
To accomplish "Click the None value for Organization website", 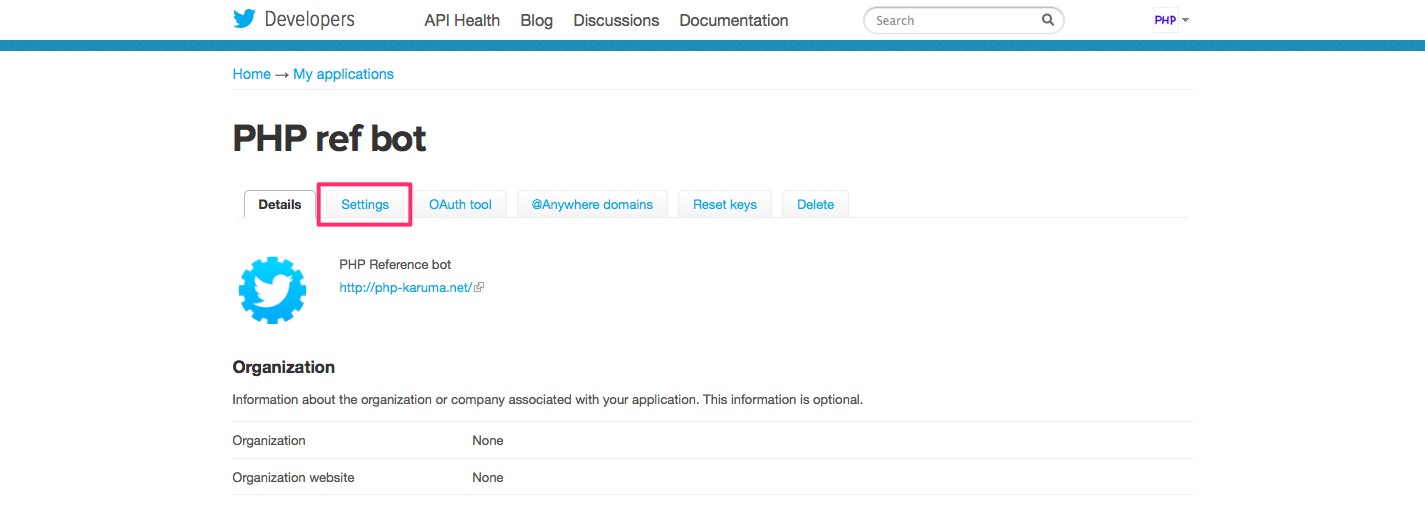I will [488, 477].
